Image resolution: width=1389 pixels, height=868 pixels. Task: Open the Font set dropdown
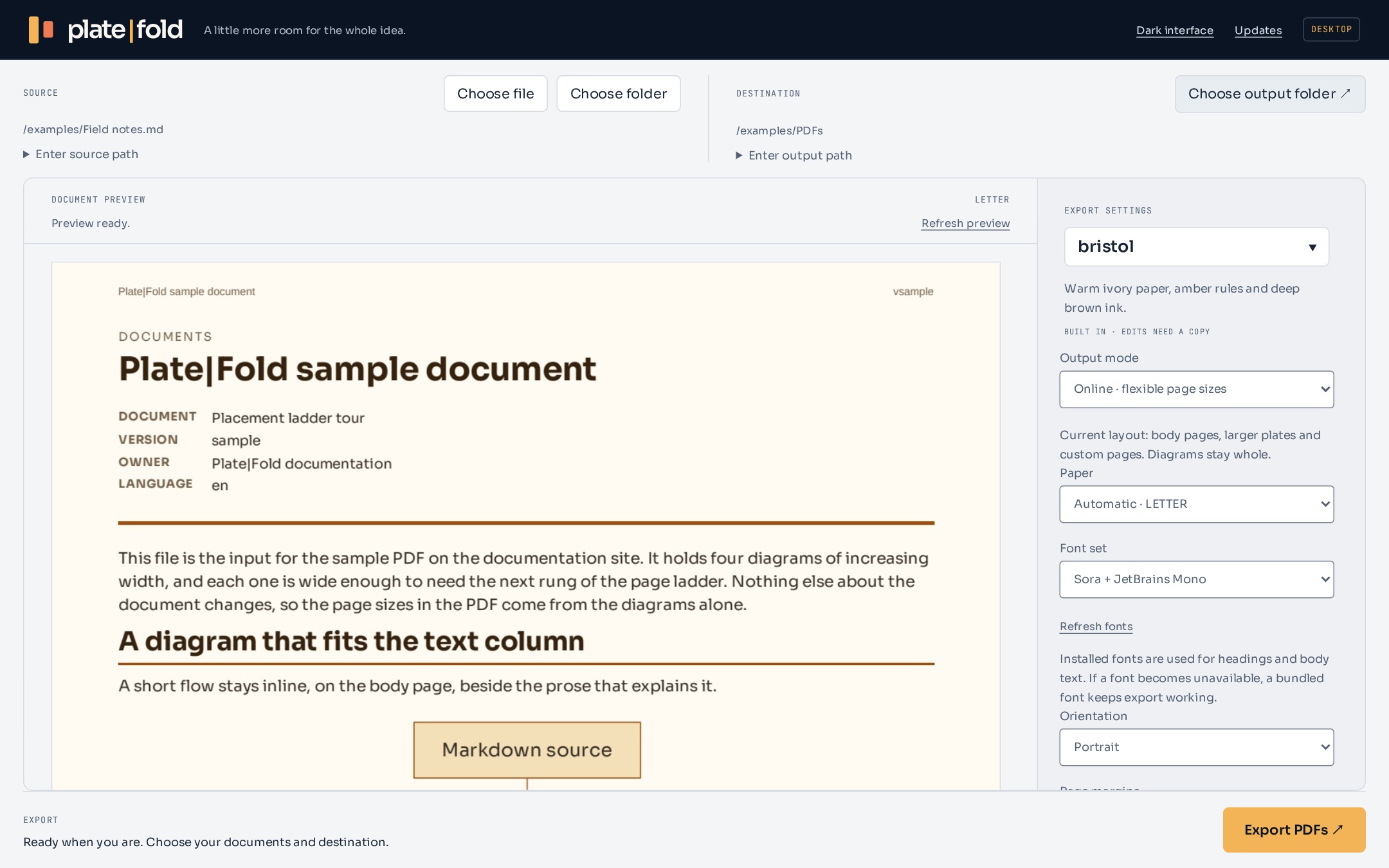tap(1196, 579)
